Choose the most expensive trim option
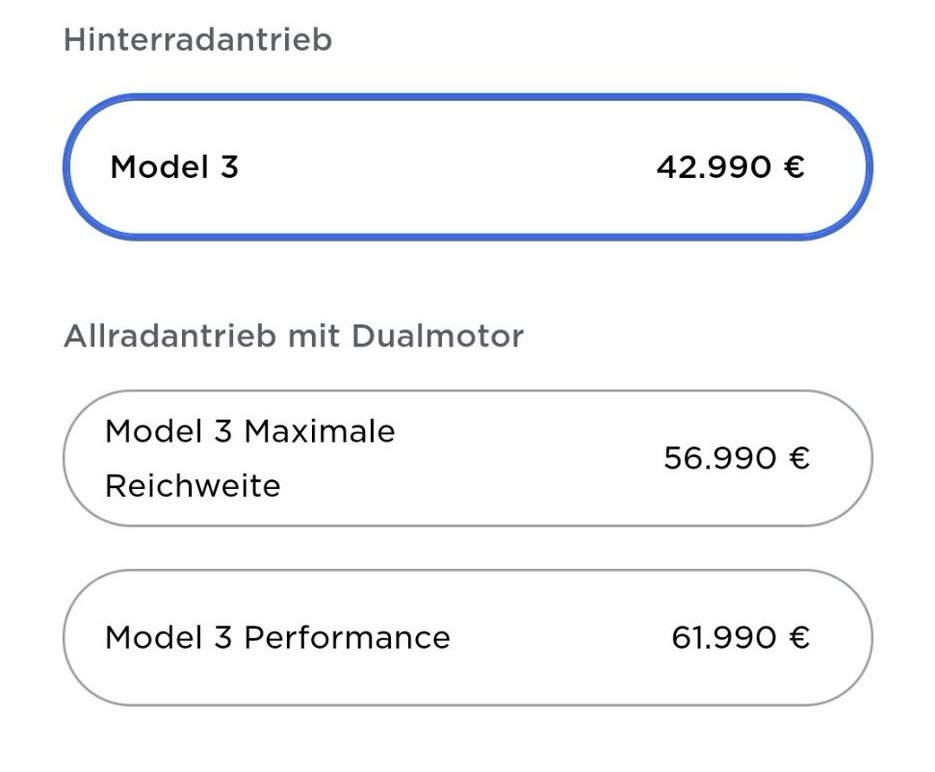 click(468, 637)
